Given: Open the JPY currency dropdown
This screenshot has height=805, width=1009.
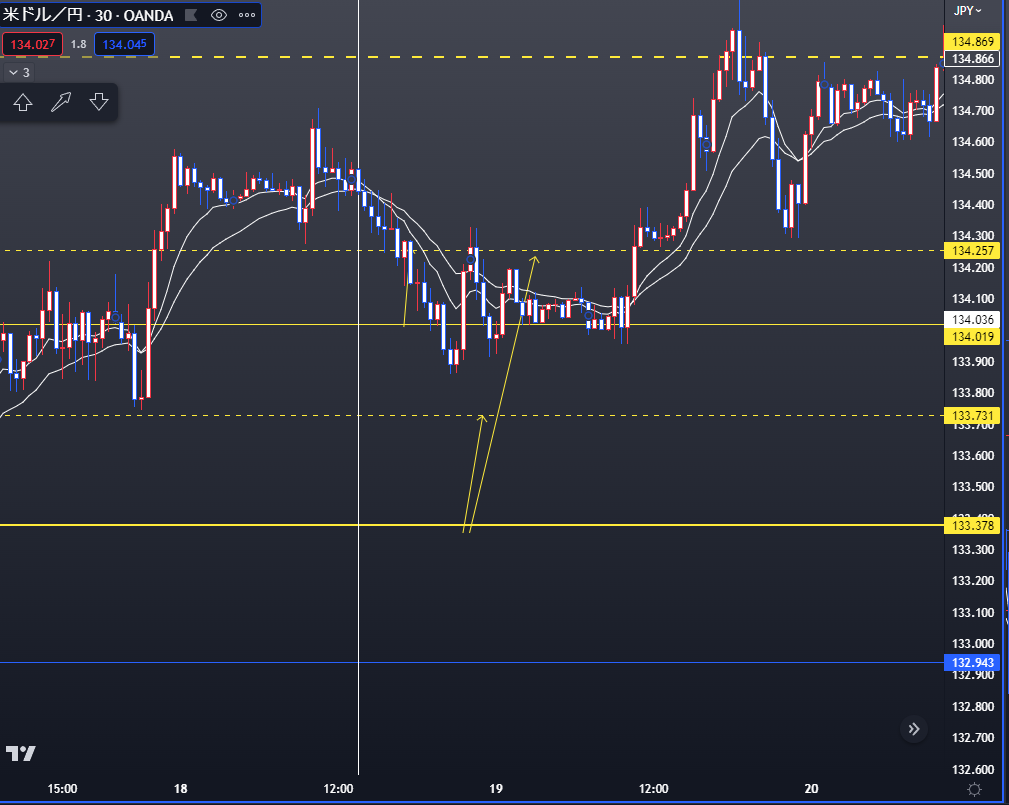Looking at the screenshot, I should click(x=967, y=11).
